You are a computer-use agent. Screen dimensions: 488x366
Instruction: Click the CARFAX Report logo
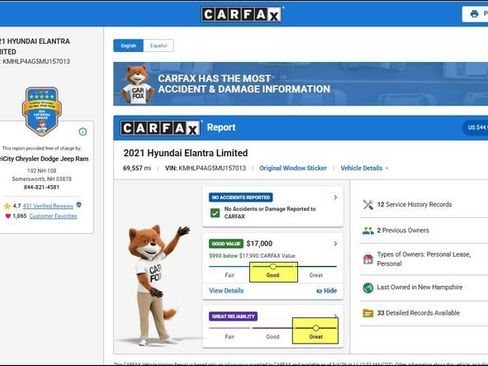point(160,128)
